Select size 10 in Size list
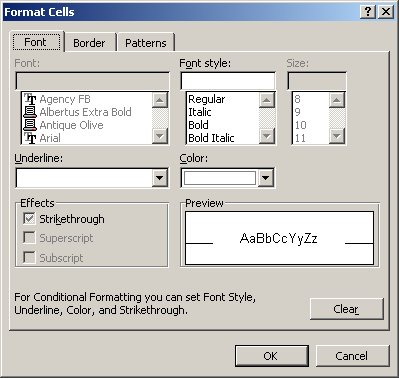The height and width of the screenshot is (378, 399). 300,125
